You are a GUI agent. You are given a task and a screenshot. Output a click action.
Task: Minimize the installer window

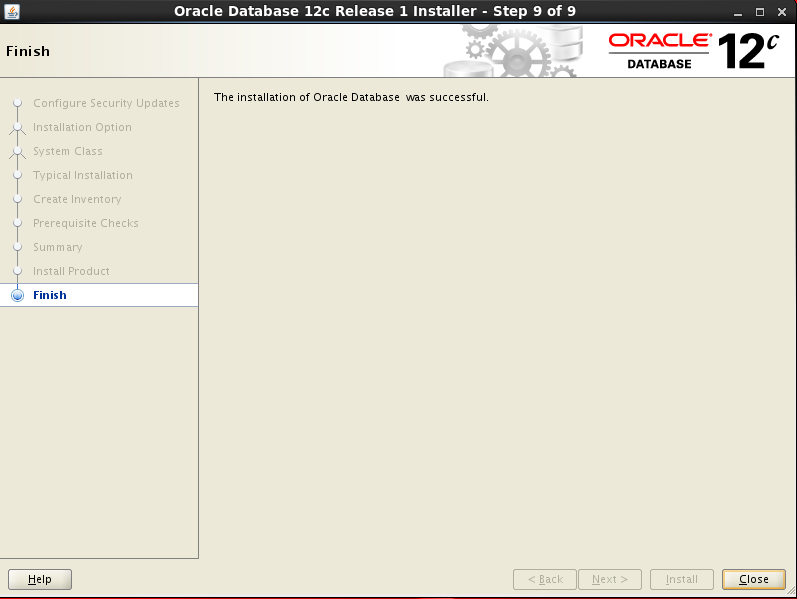coord(738,12)
